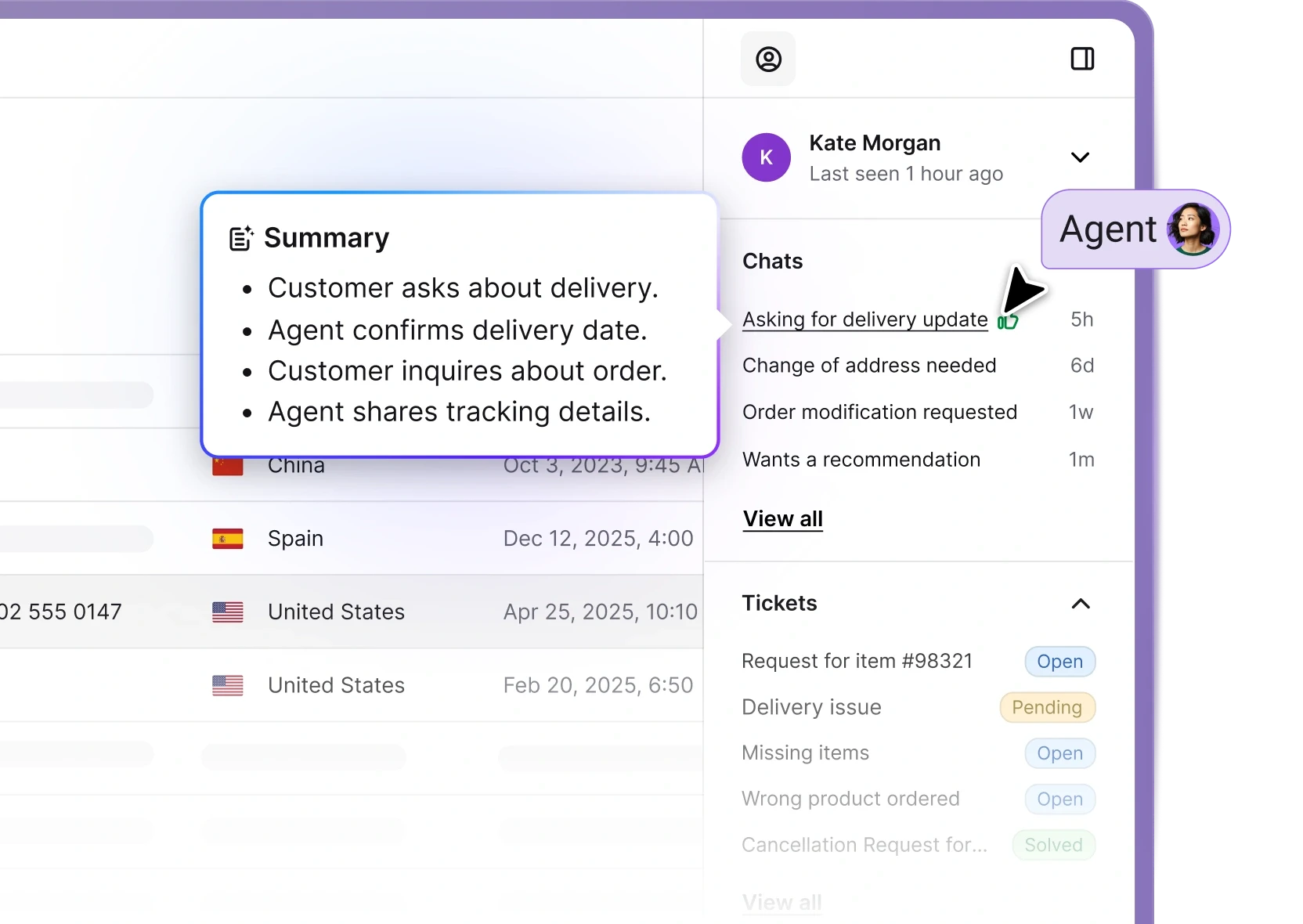The height and width of the screenshot is (924, 1303).
Task: Click the China flag icon
Action: (227, 465)
